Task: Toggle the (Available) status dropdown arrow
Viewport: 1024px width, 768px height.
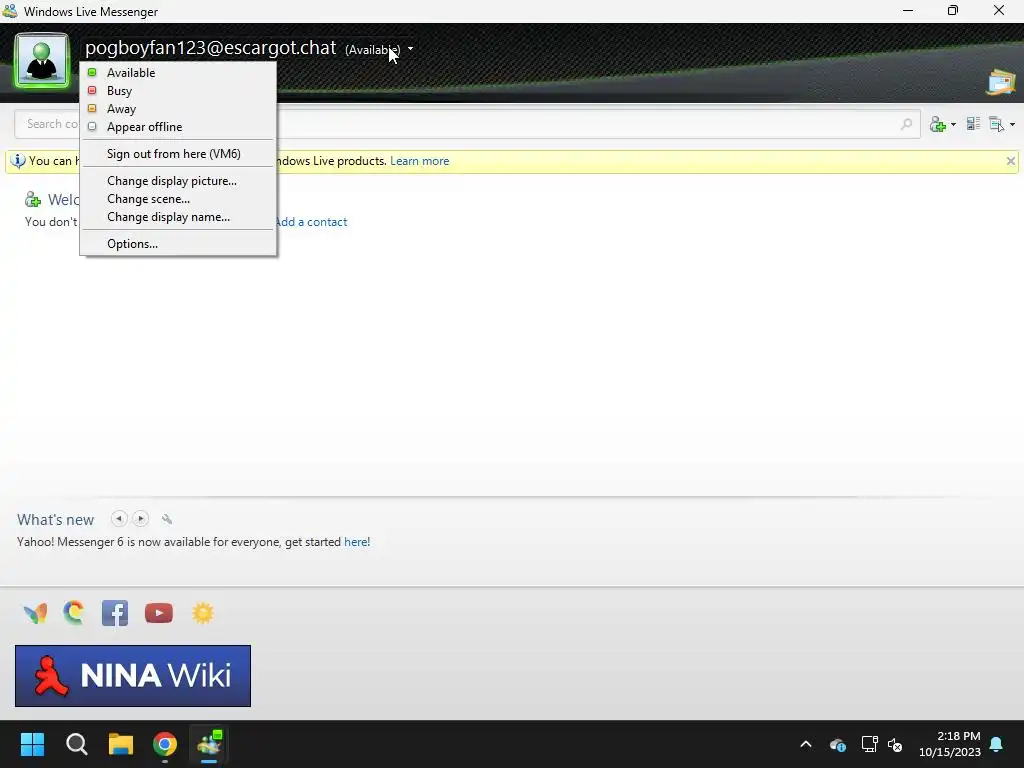Action: (x=410, y=49)
